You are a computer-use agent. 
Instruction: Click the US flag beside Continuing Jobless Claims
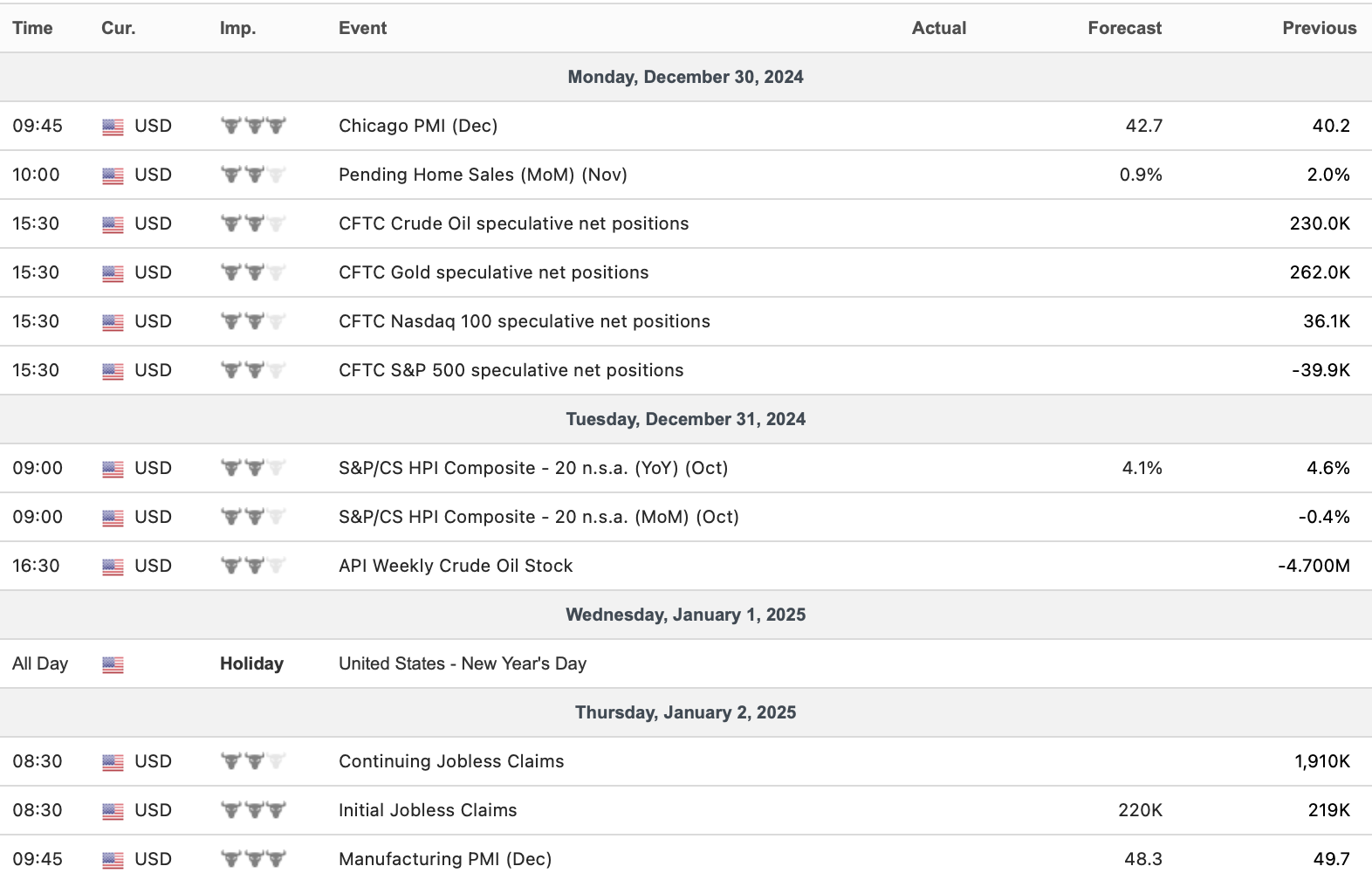coord(113,762)
